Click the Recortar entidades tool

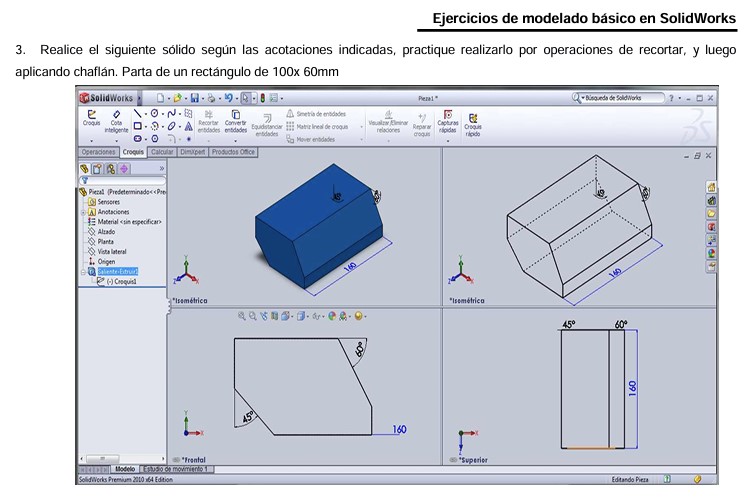tap(209, 121)
